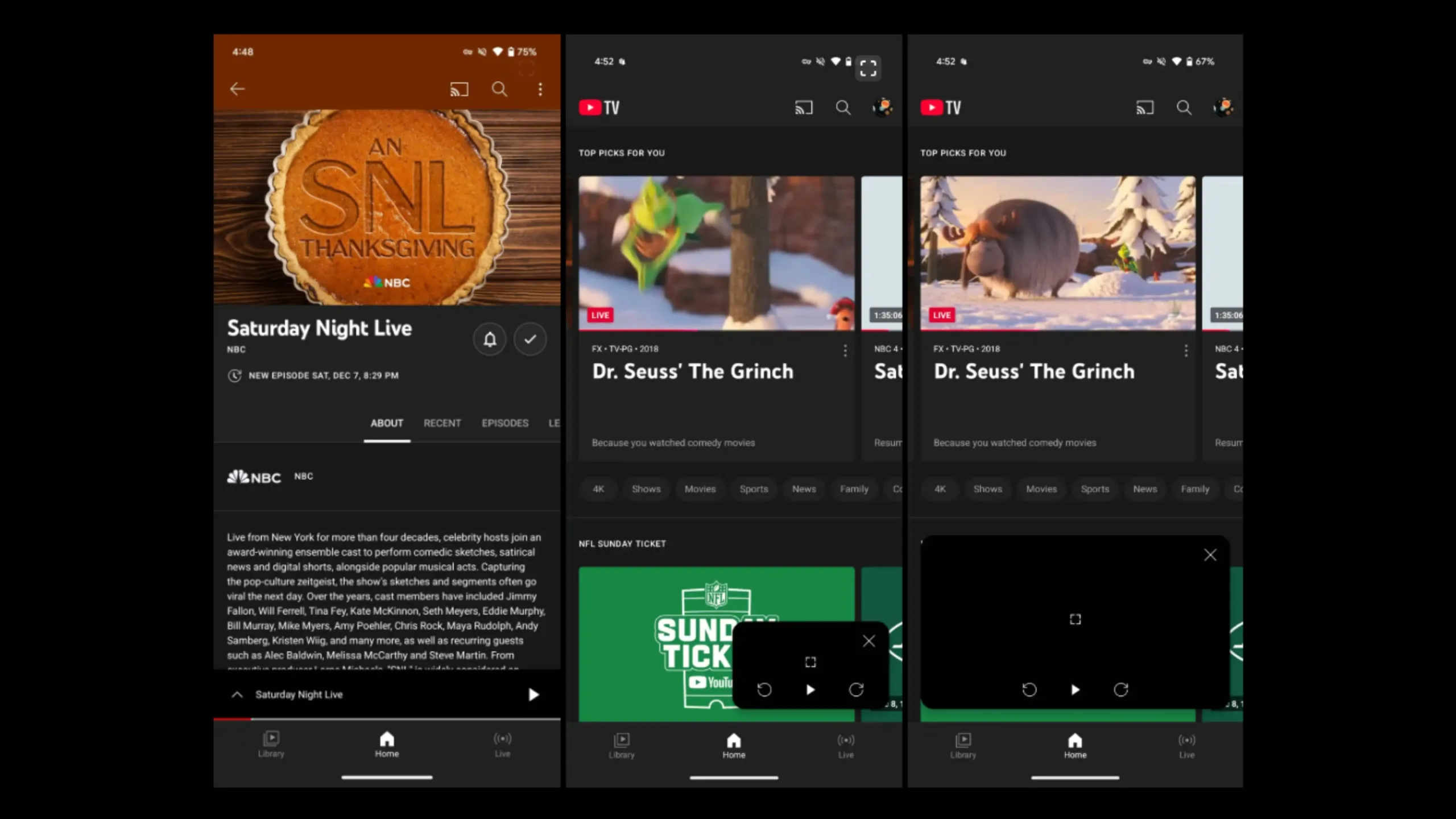Open Live tab in the right phone screen

(x=1186, y=746)
